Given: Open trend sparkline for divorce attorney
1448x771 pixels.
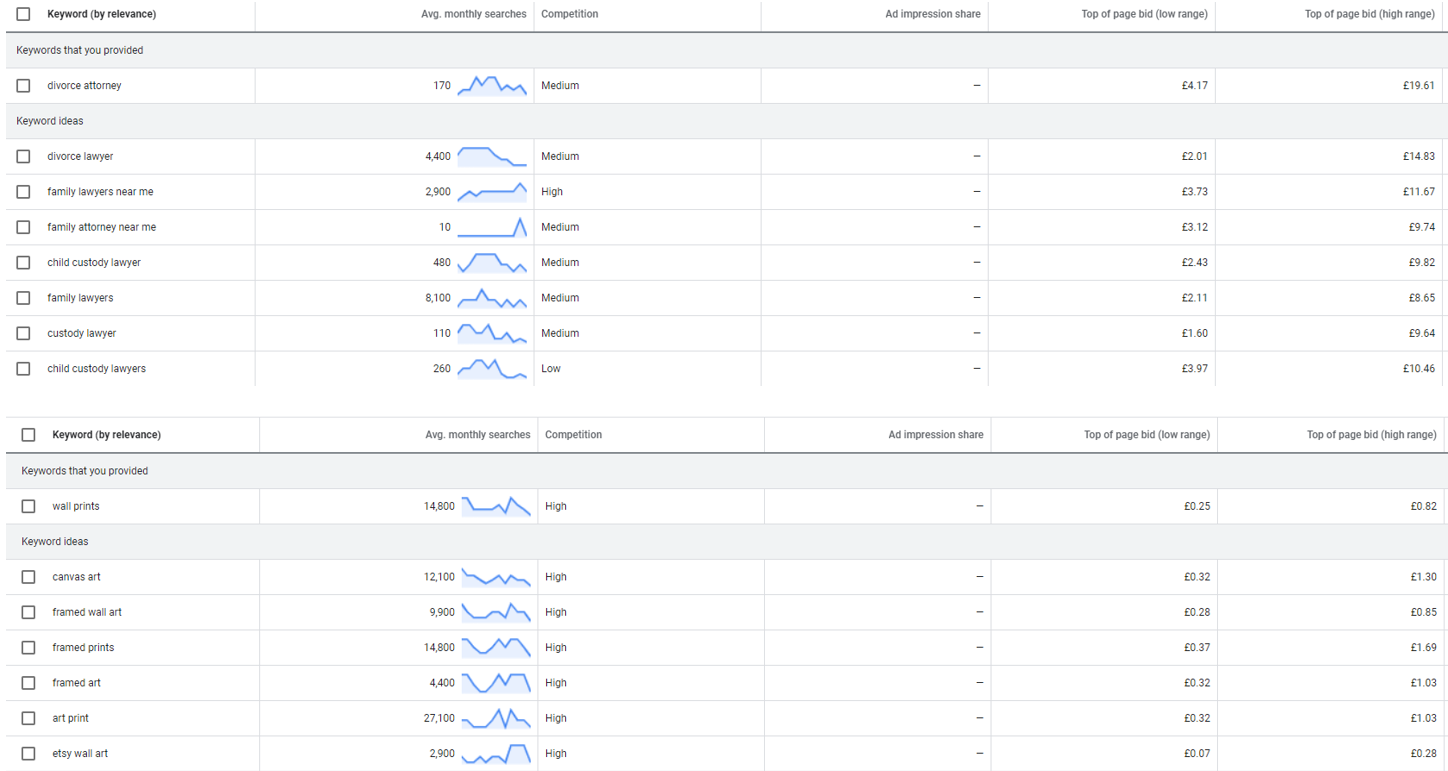Looking at the screenshot, I should click(492, 86).
